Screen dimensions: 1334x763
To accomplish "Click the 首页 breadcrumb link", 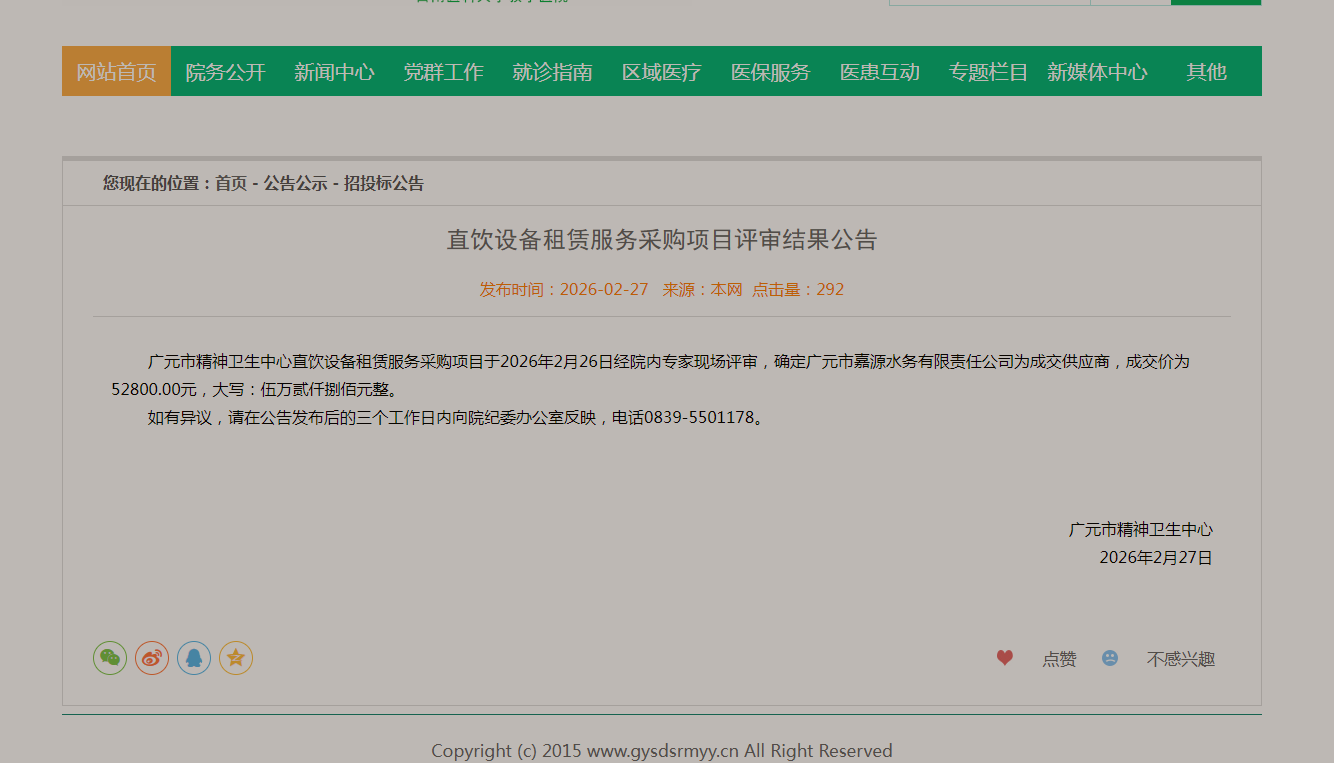I will pos(231,184).
